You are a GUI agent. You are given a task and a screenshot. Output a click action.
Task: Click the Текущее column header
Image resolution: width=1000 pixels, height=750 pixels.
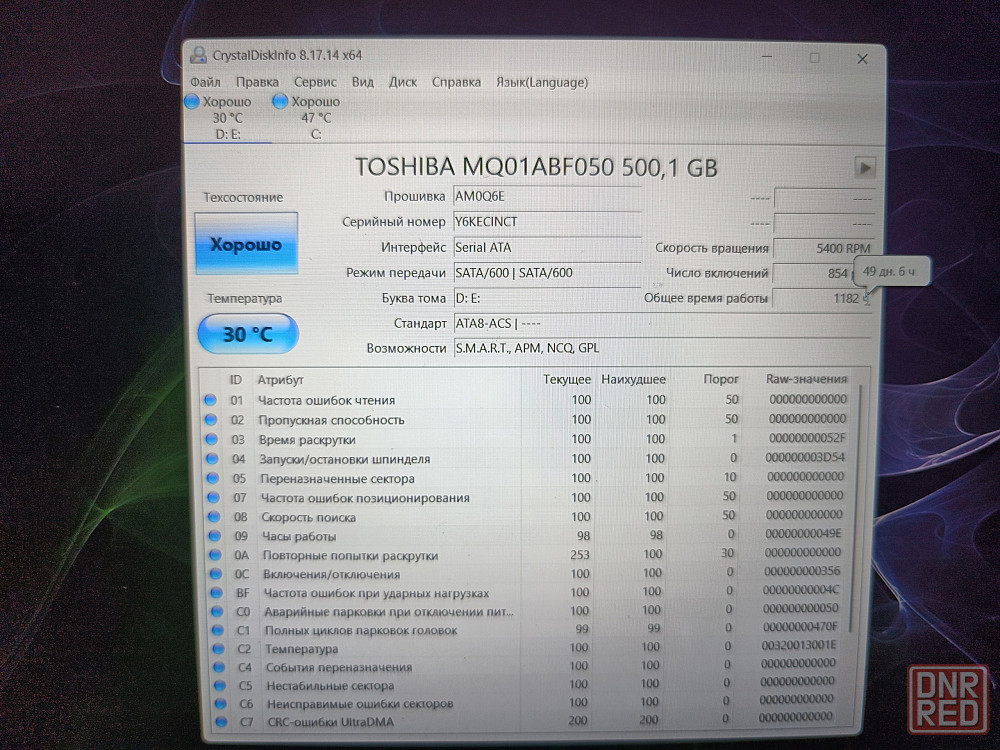566,379
